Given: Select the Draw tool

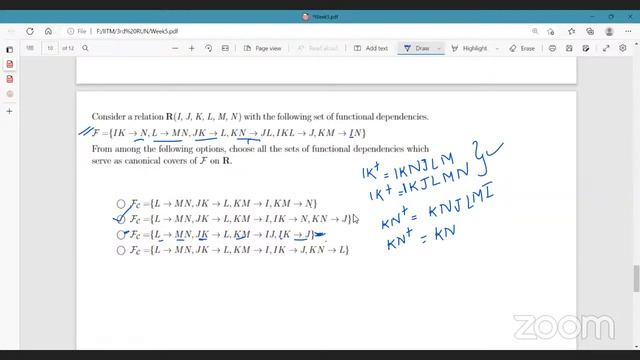Looking at the screenshot, I should coord(416,48).
